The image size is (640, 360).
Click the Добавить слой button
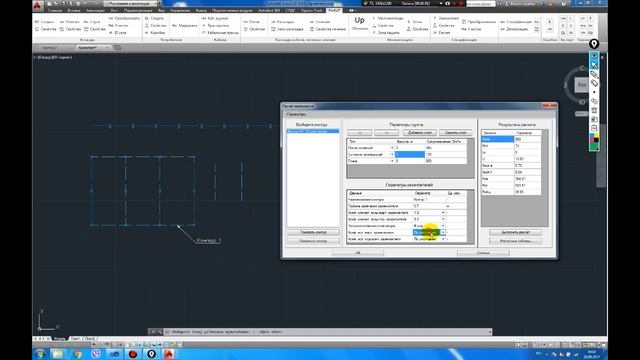[x=420, y=133]
